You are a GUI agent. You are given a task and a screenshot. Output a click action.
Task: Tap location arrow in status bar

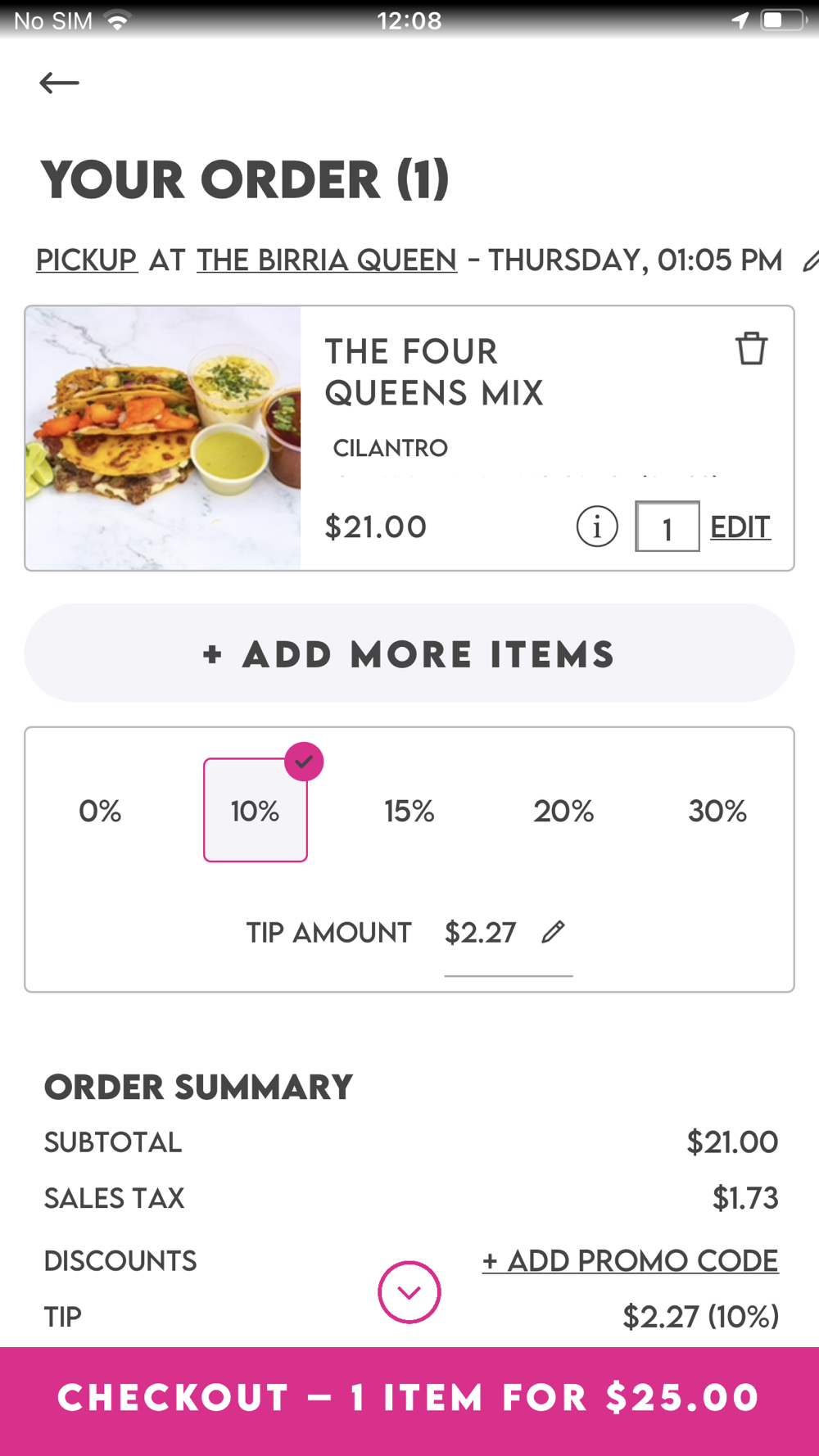(x=740, y=20)
